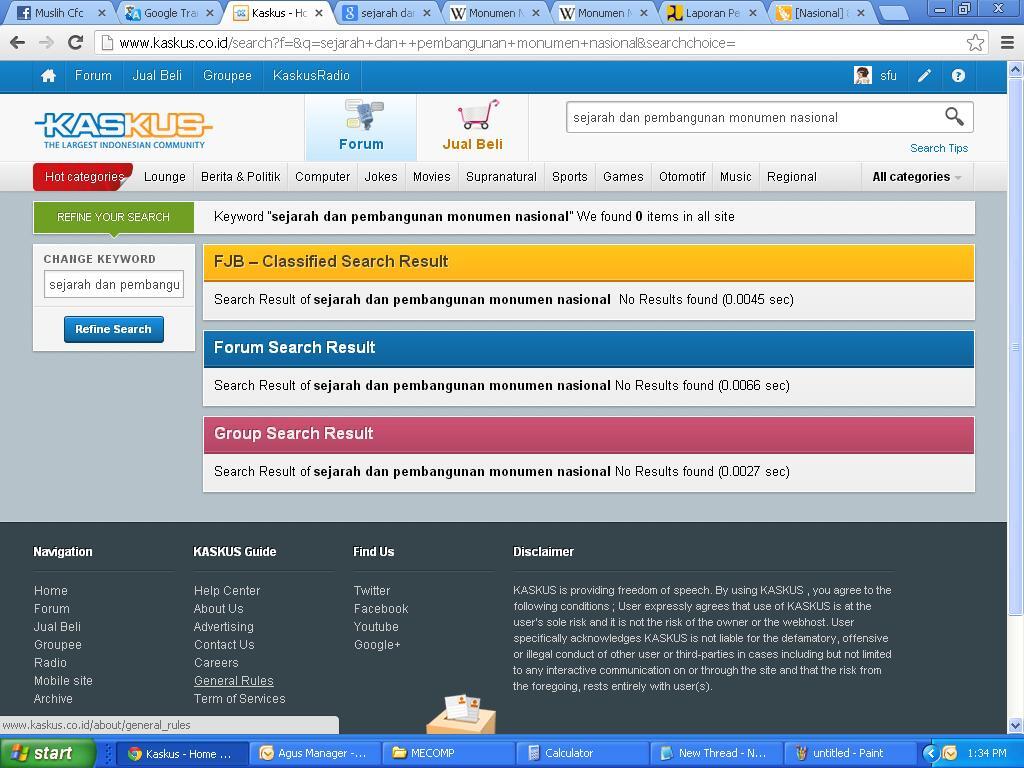Open the Mobile site footer link
Viewport: 1024px width, 768px height.
click(x=63, y=680)
